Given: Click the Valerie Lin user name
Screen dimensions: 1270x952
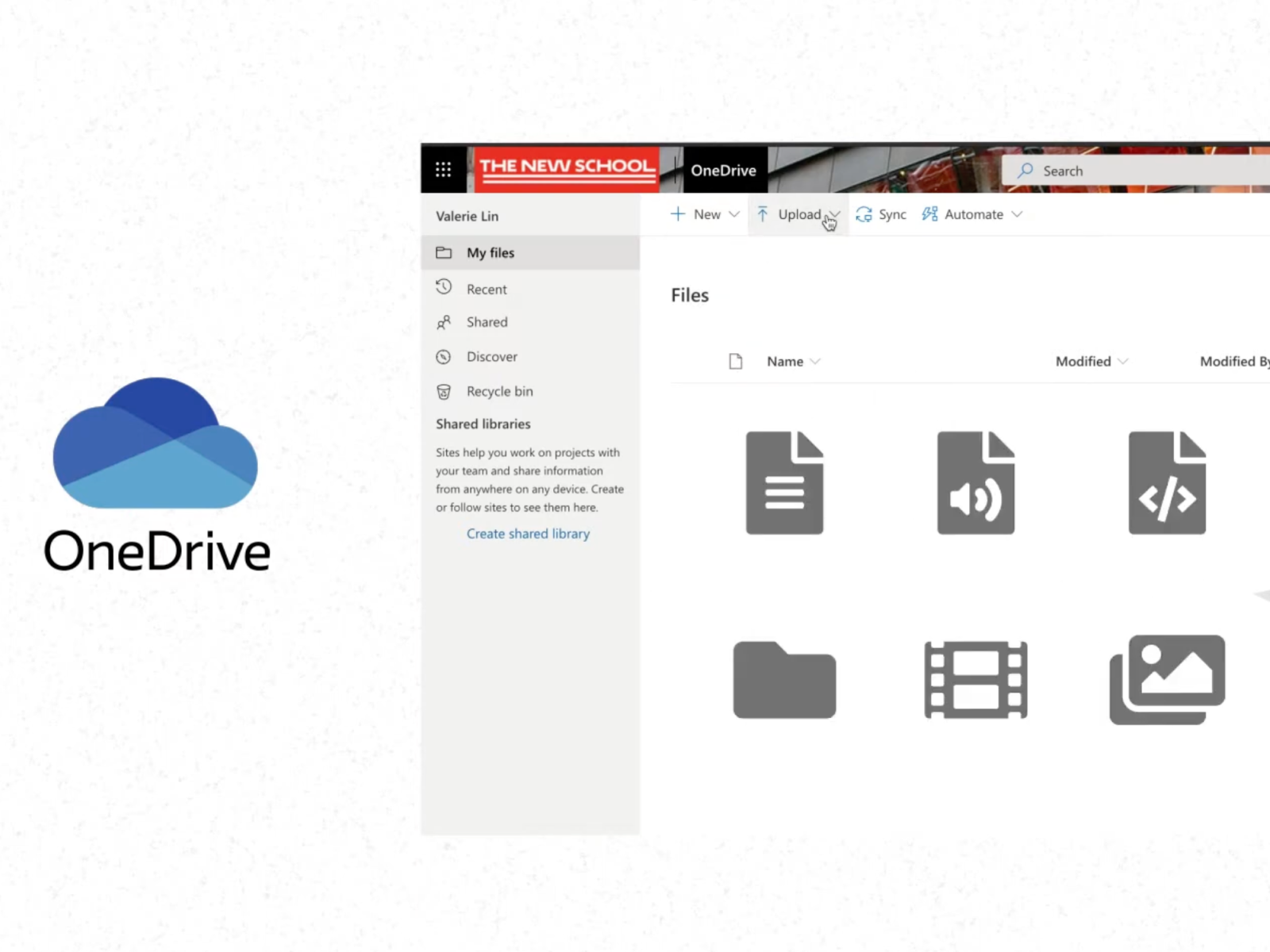Looking at the screenshot, I should tap(467, 216).
